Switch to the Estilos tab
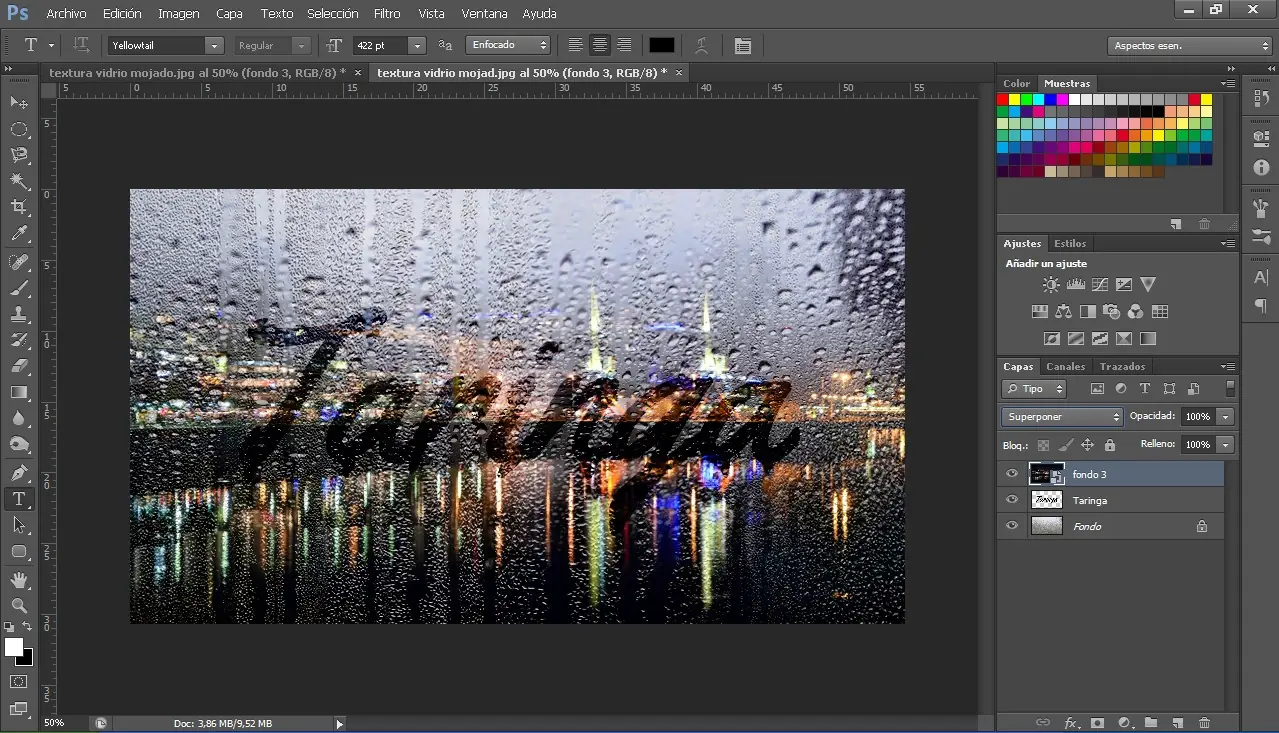 pyautogui.click(x=1070, y=243)
